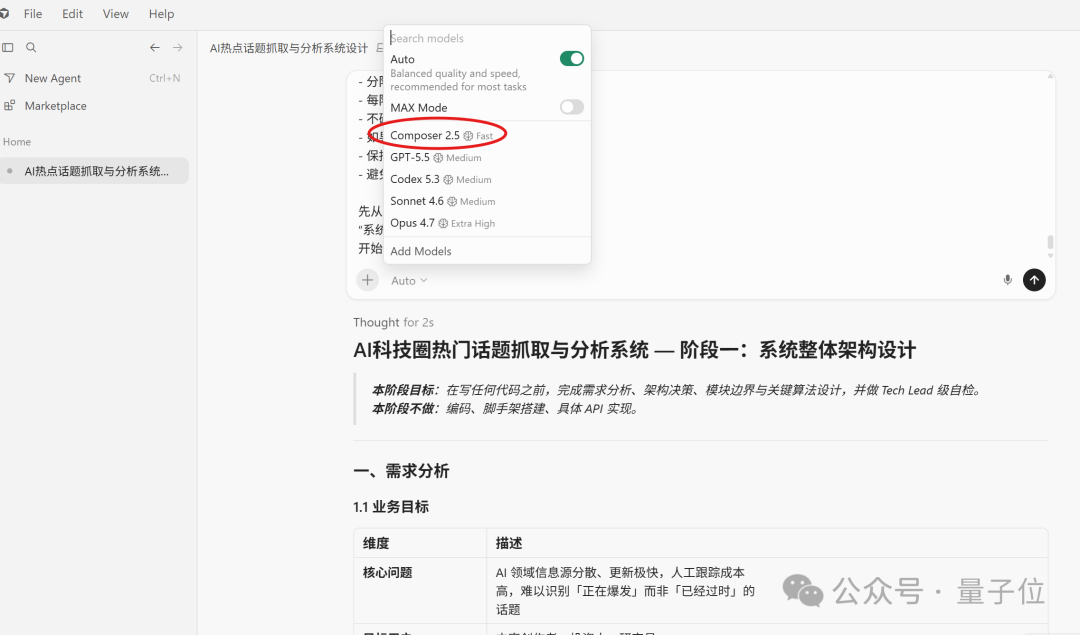
Task: Click the prompt box scrollbar thumb
Action: 1050,242
